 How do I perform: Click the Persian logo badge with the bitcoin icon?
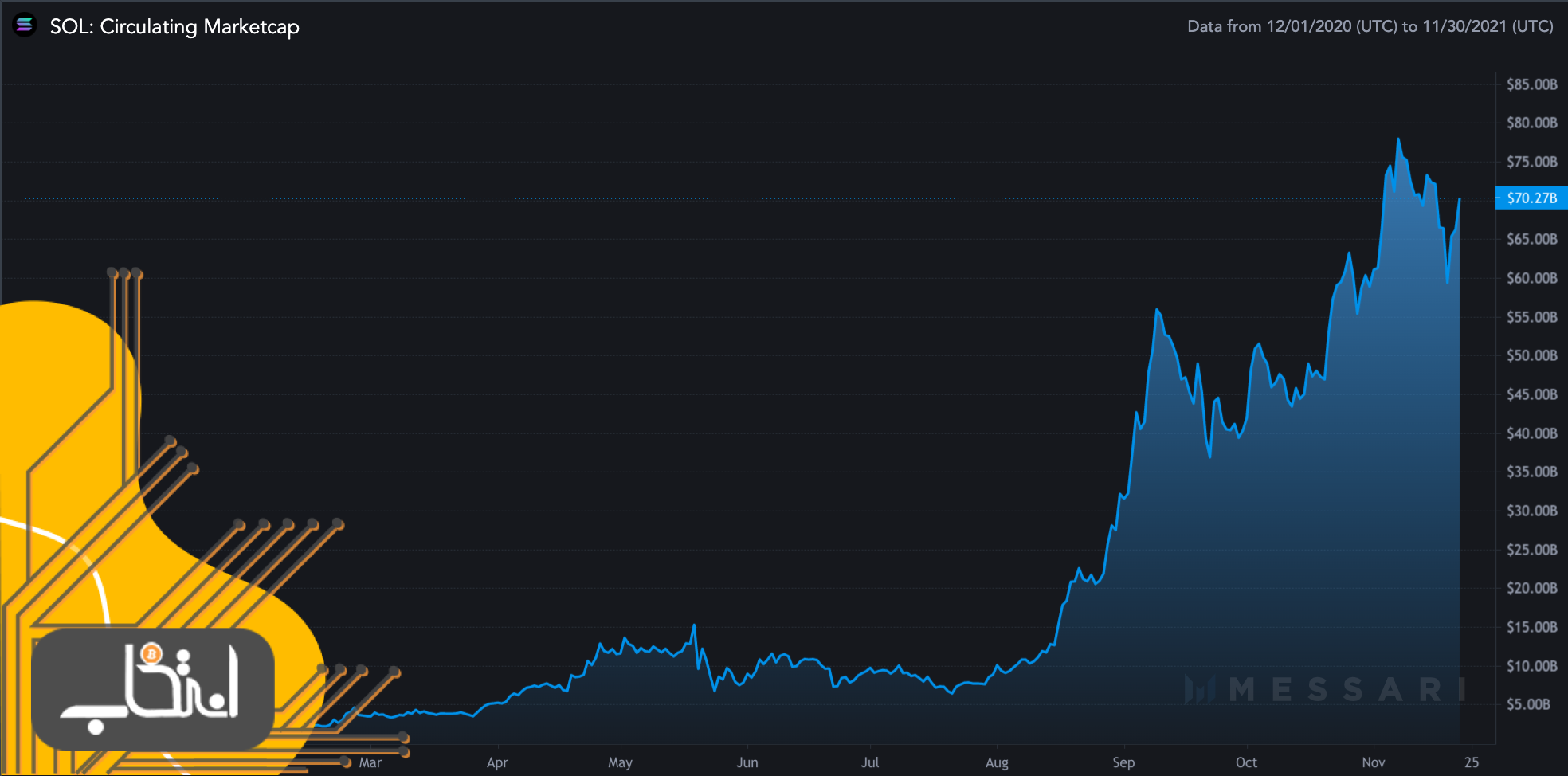(153, 688)
